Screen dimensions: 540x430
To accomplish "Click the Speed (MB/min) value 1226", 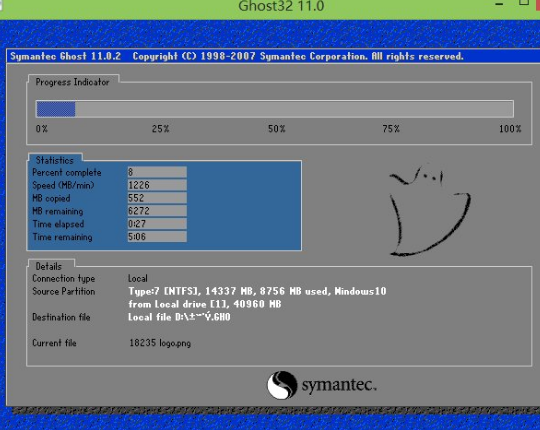I will point(157,185).
